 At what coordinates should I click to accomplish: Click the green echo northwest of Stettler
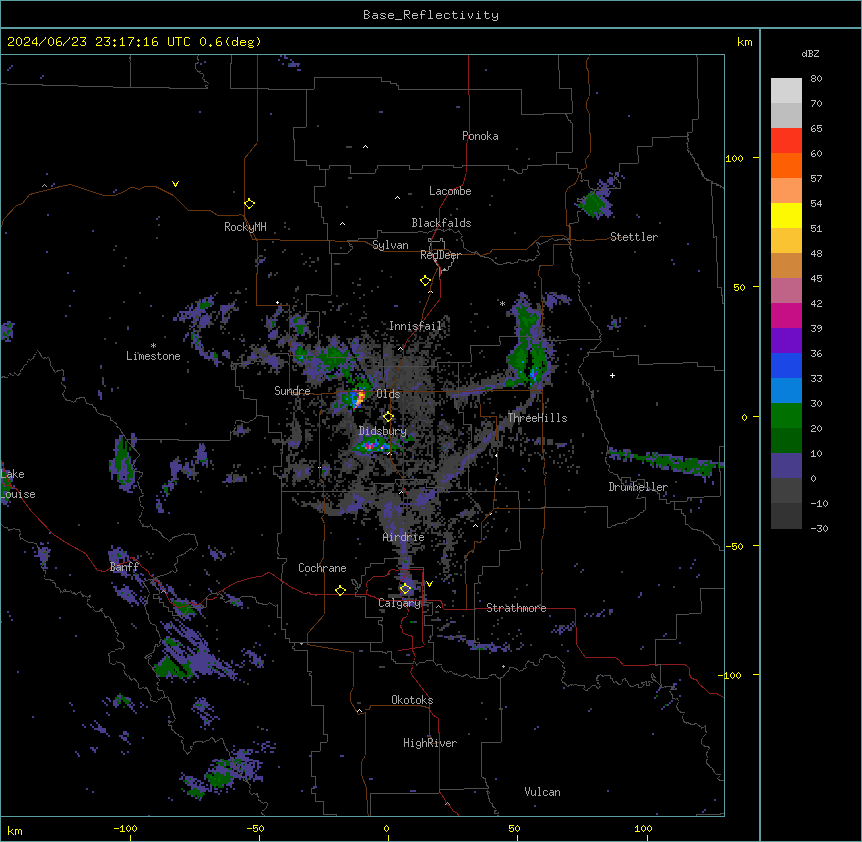click(x=594, y=203)
